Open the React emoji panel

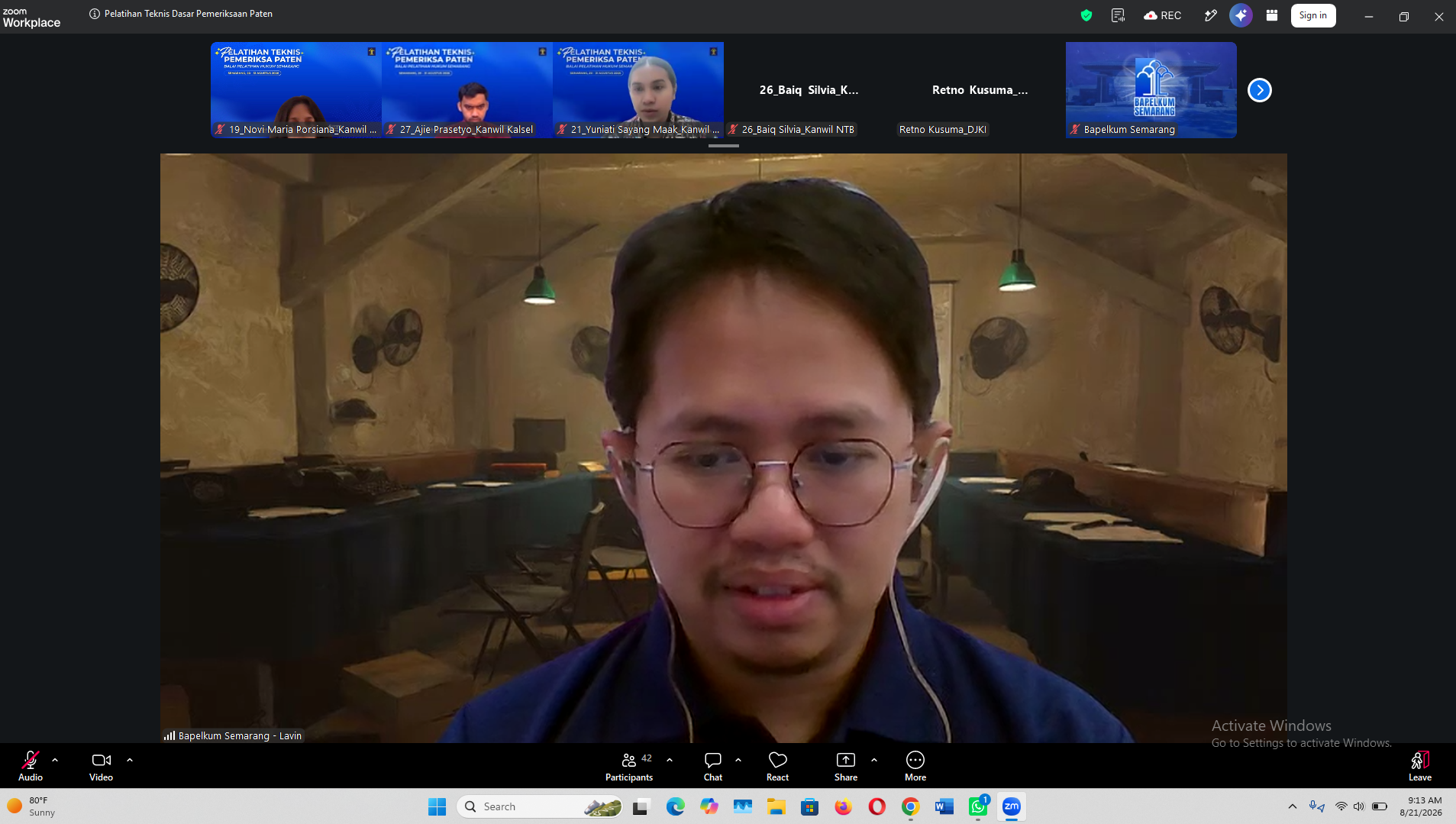coord(777,766)
